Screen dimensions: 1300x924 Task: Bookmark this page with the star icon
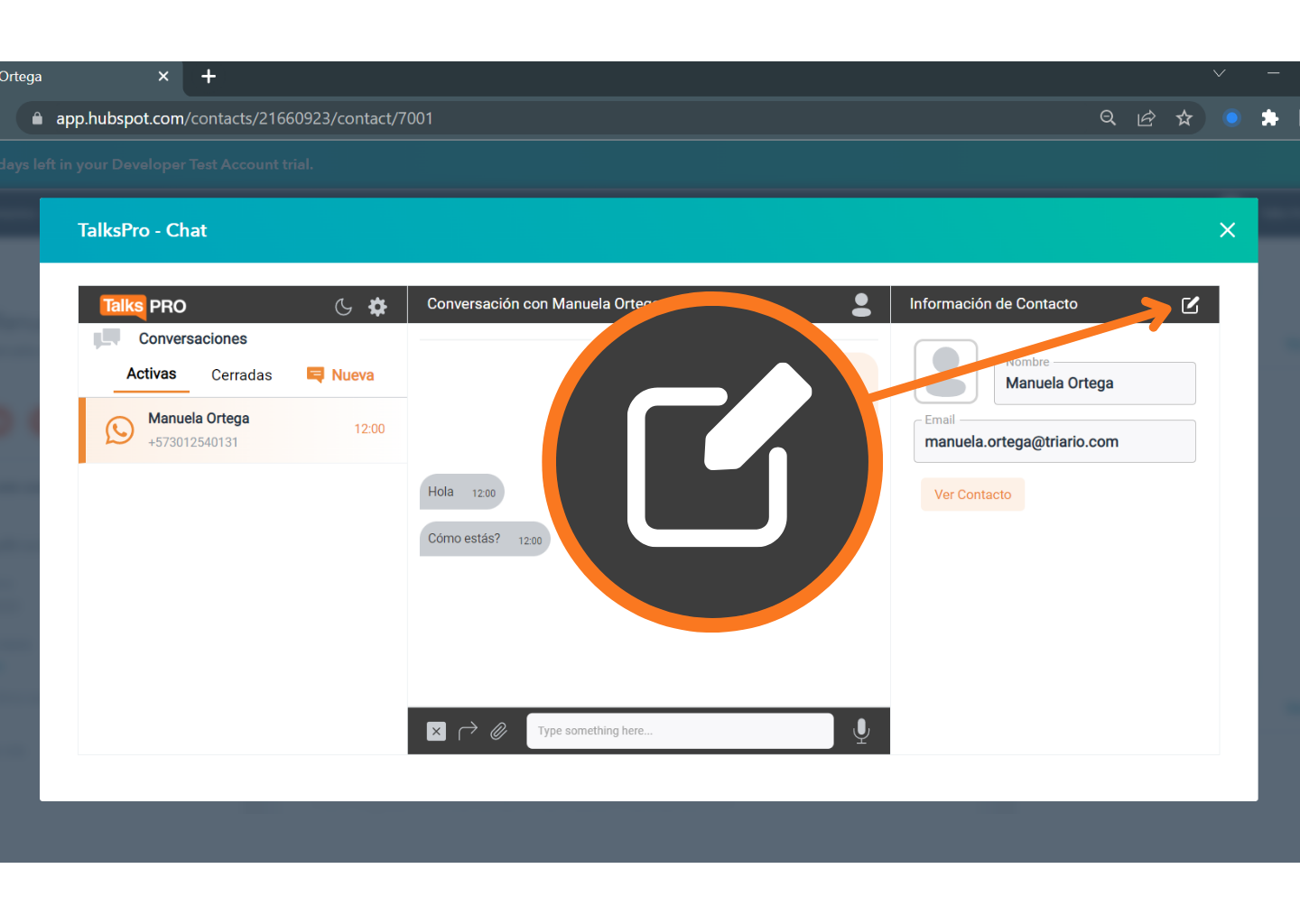click(x=1184, y=118)
